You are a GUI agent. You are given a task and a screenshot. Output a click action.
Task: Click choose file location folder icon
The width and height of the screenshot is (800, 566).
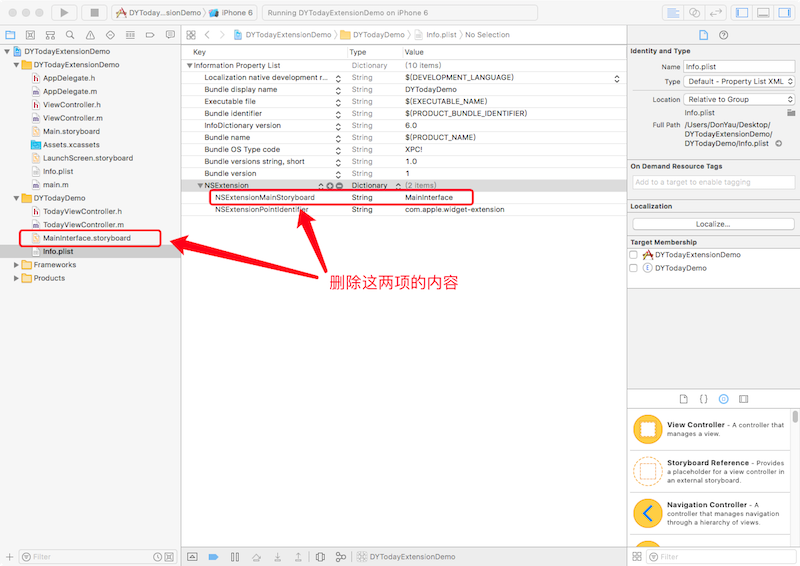coord(791,112)
